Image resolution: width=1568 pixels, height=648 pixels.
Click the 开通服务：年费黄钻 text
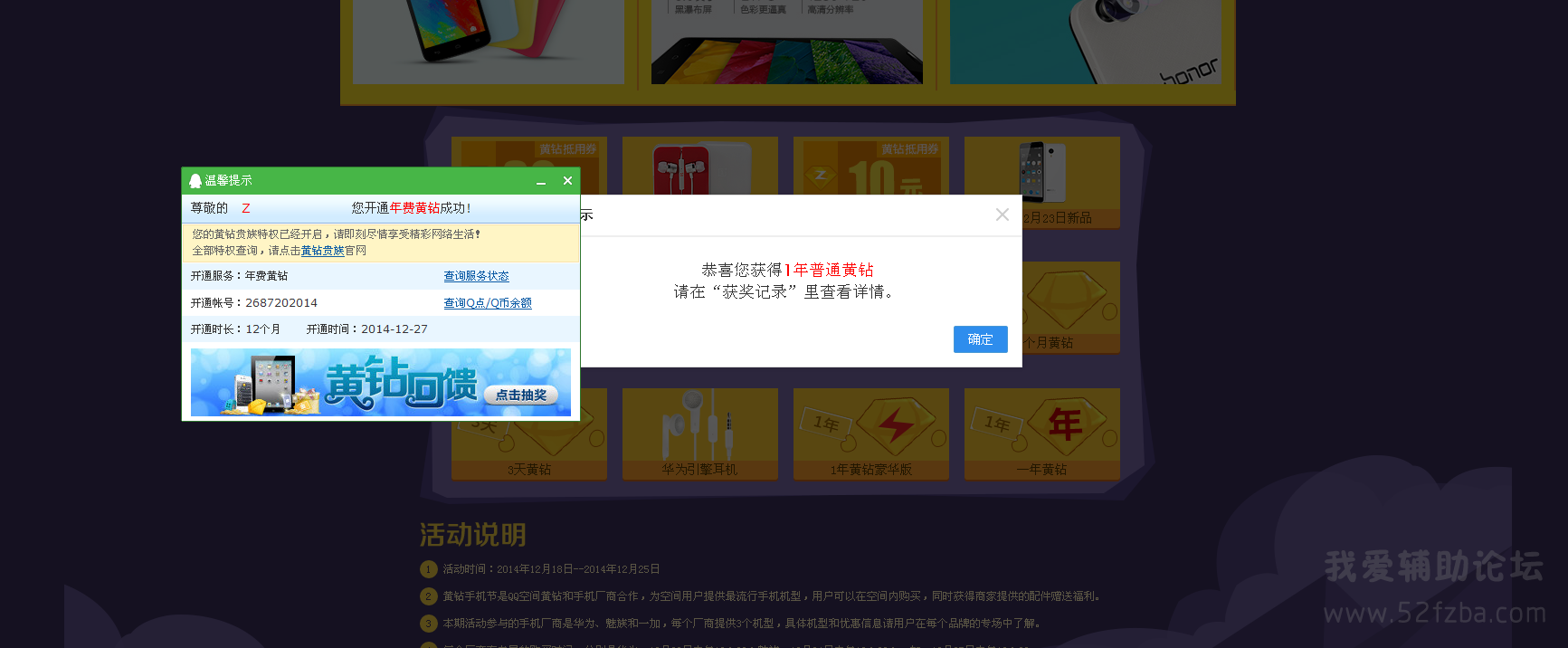pyautogui.click(x=239, y=276)
